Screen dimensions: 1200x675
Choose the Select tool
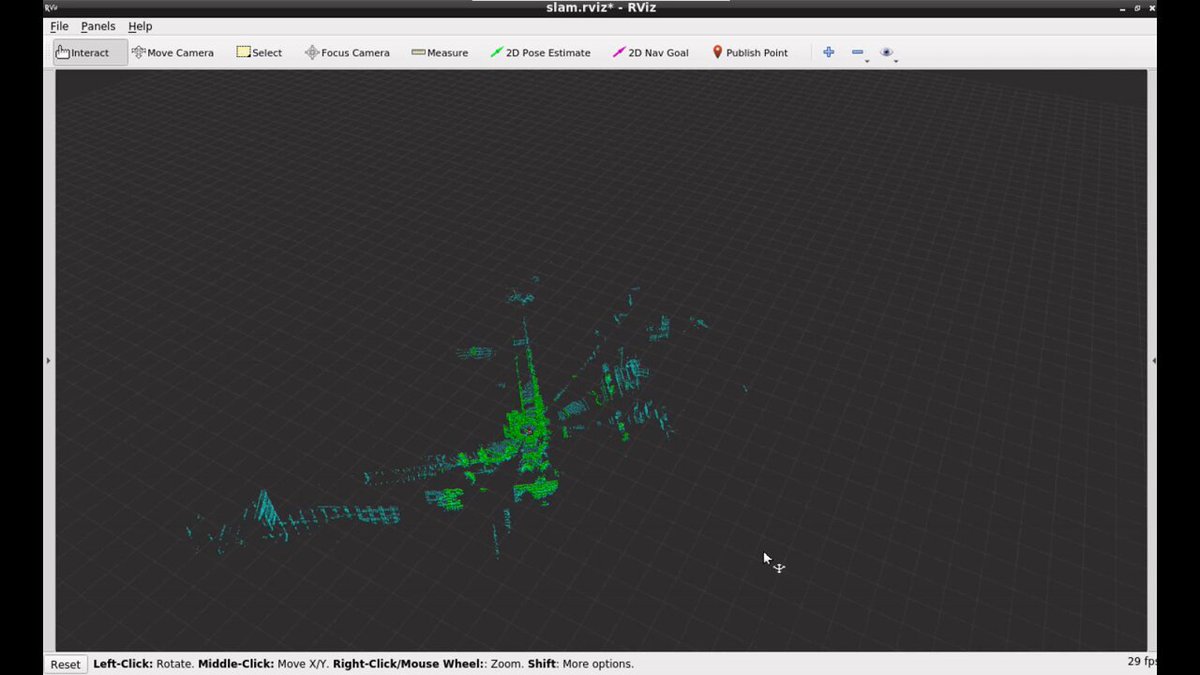[259, 53]
